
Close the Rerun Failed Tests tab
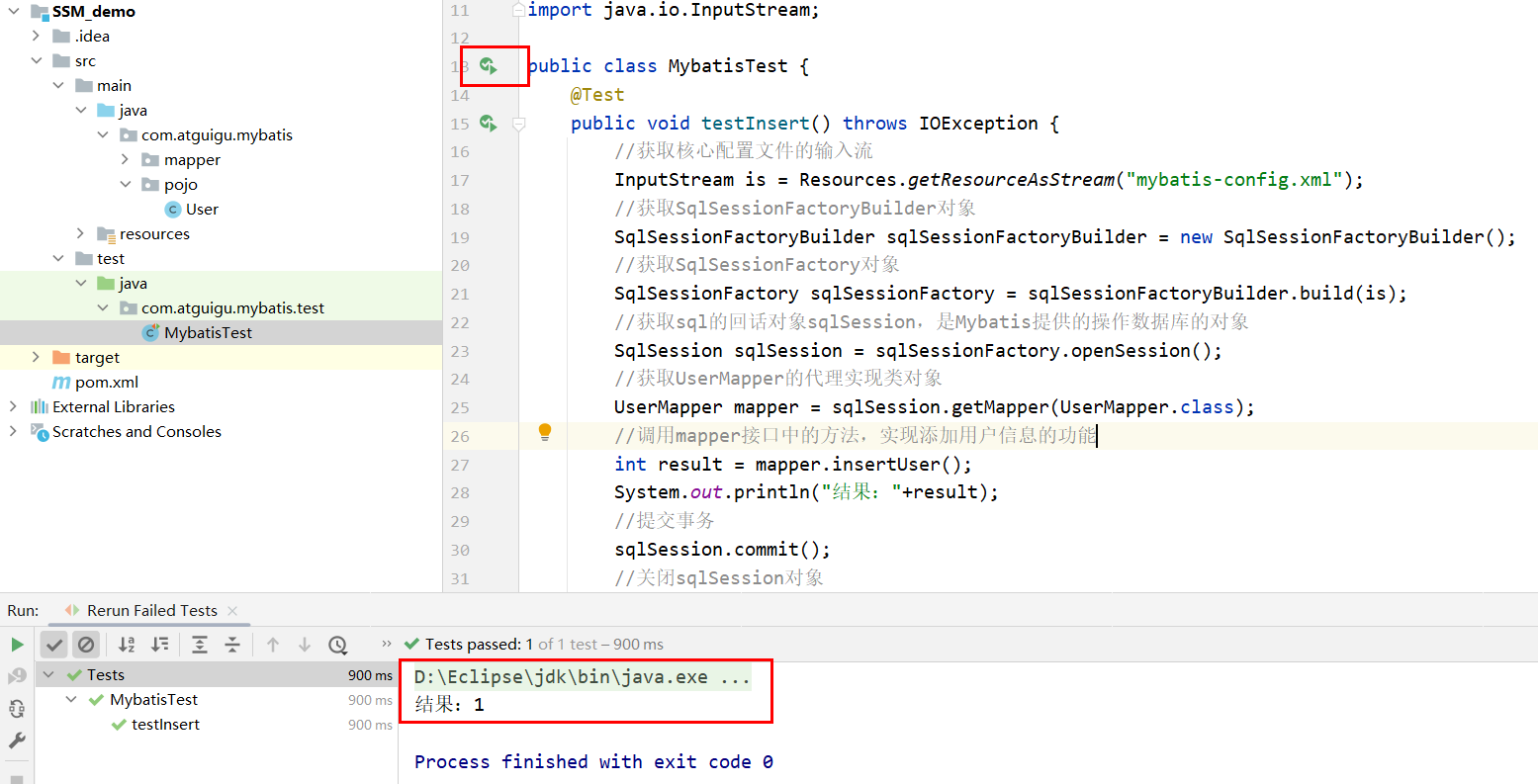[232, 611]
